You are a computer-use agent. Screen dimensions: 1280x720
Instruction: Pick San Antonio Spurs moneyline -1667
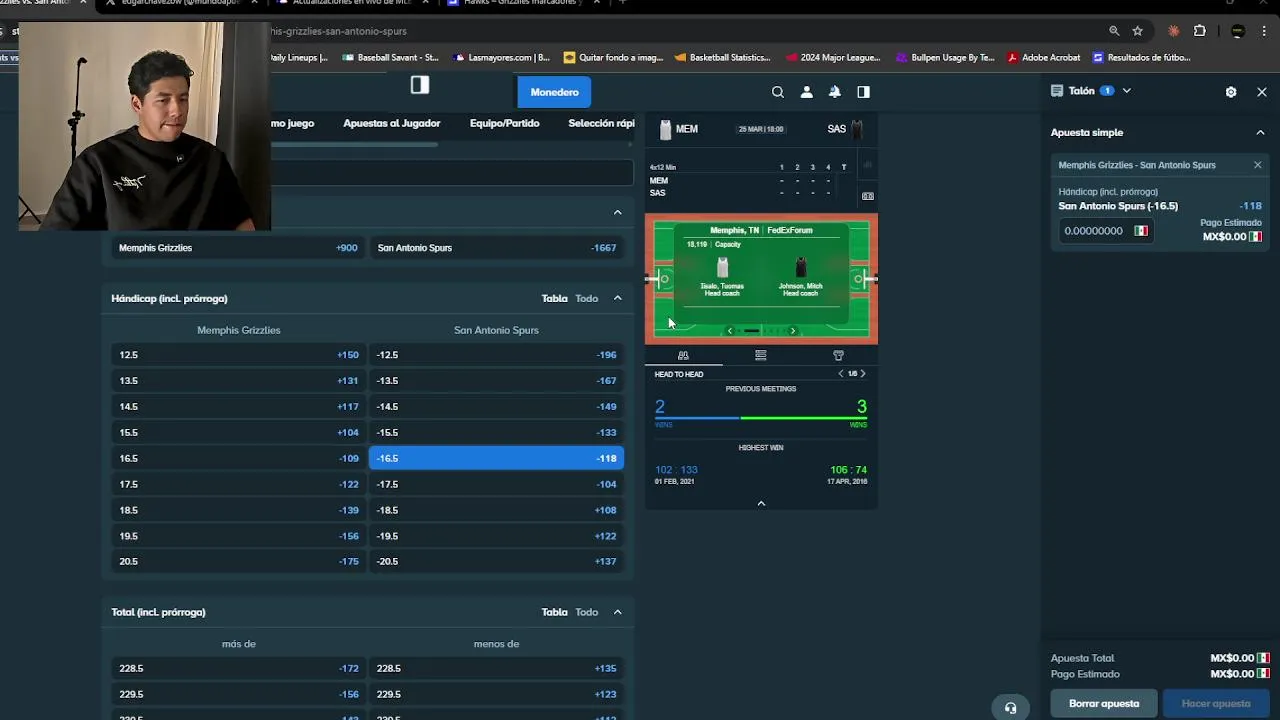coord(496,248)
